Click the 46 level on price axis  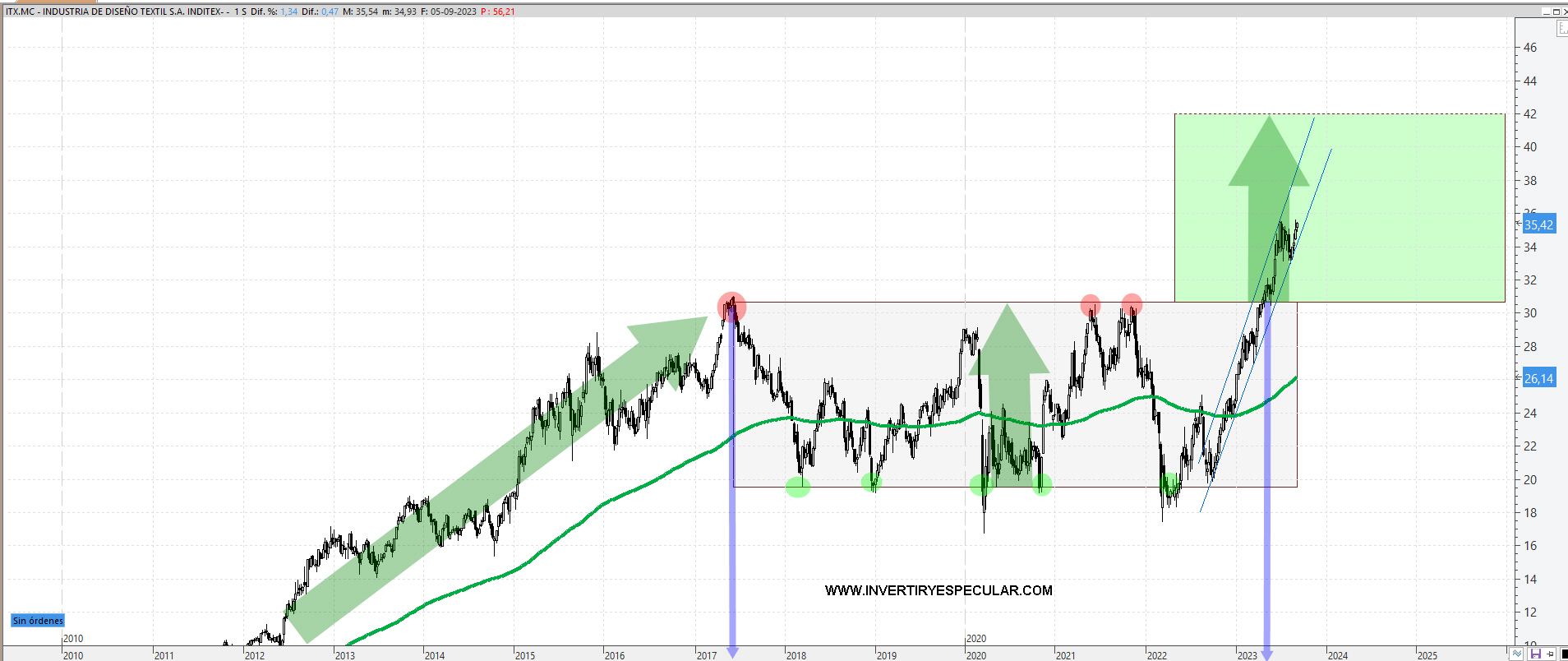coord(1529,48)
